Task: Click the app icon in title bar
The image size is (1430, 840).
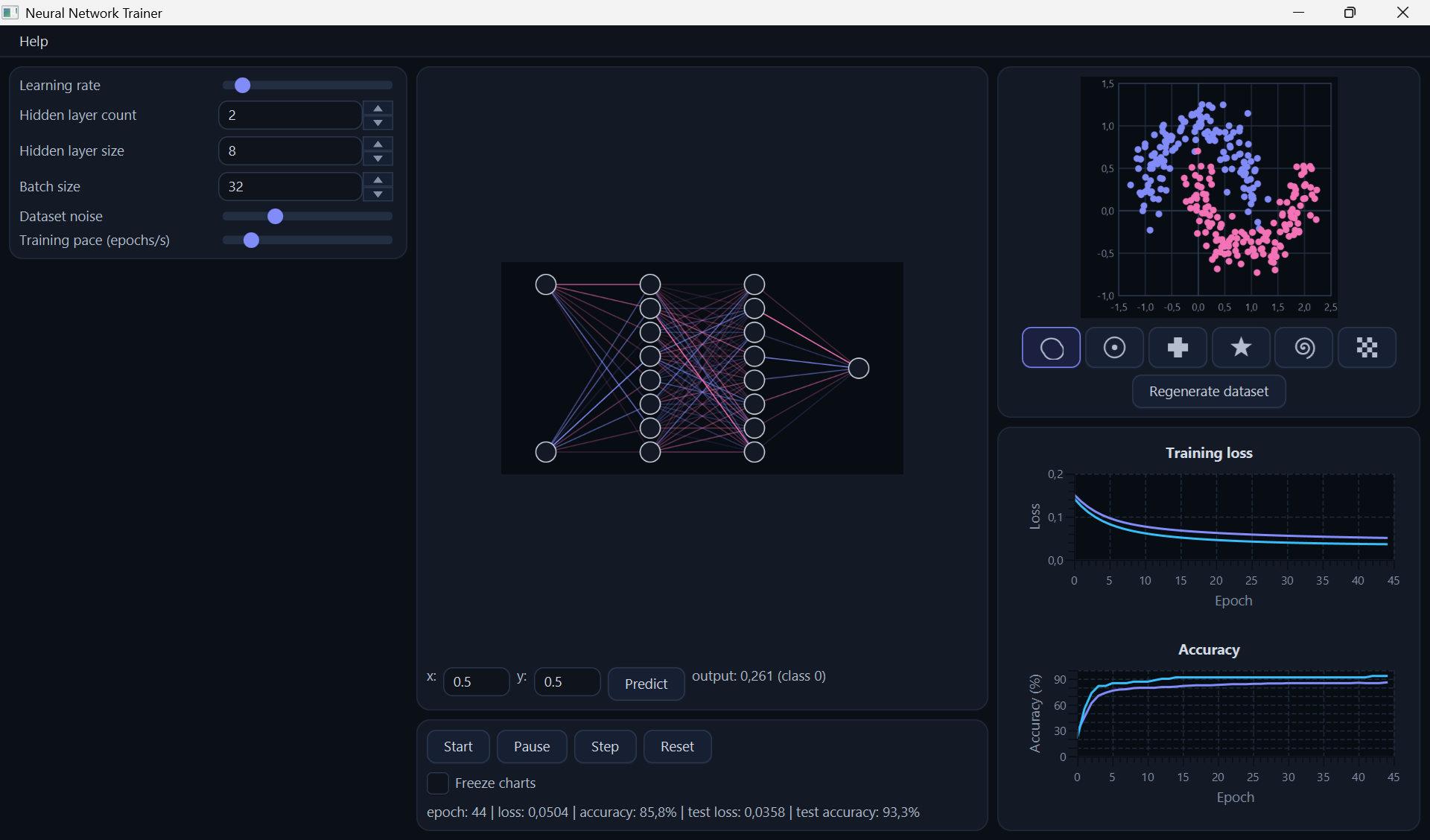Action: coord(10,13)
